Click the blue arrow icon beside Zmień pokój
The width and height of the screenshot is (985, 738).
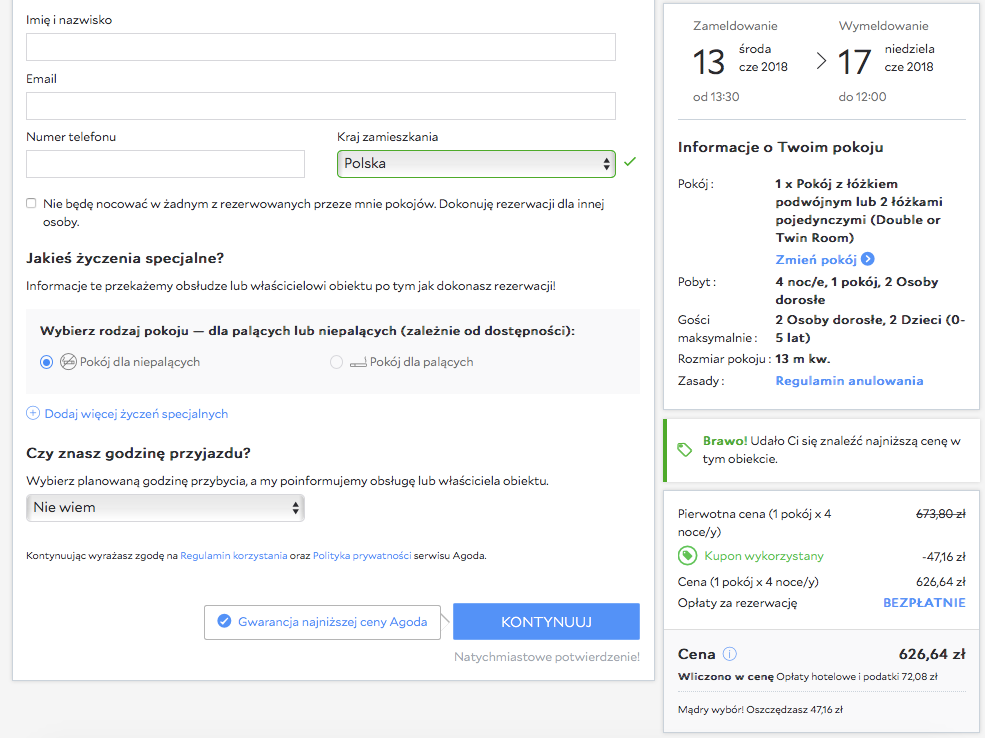point(868,259)
